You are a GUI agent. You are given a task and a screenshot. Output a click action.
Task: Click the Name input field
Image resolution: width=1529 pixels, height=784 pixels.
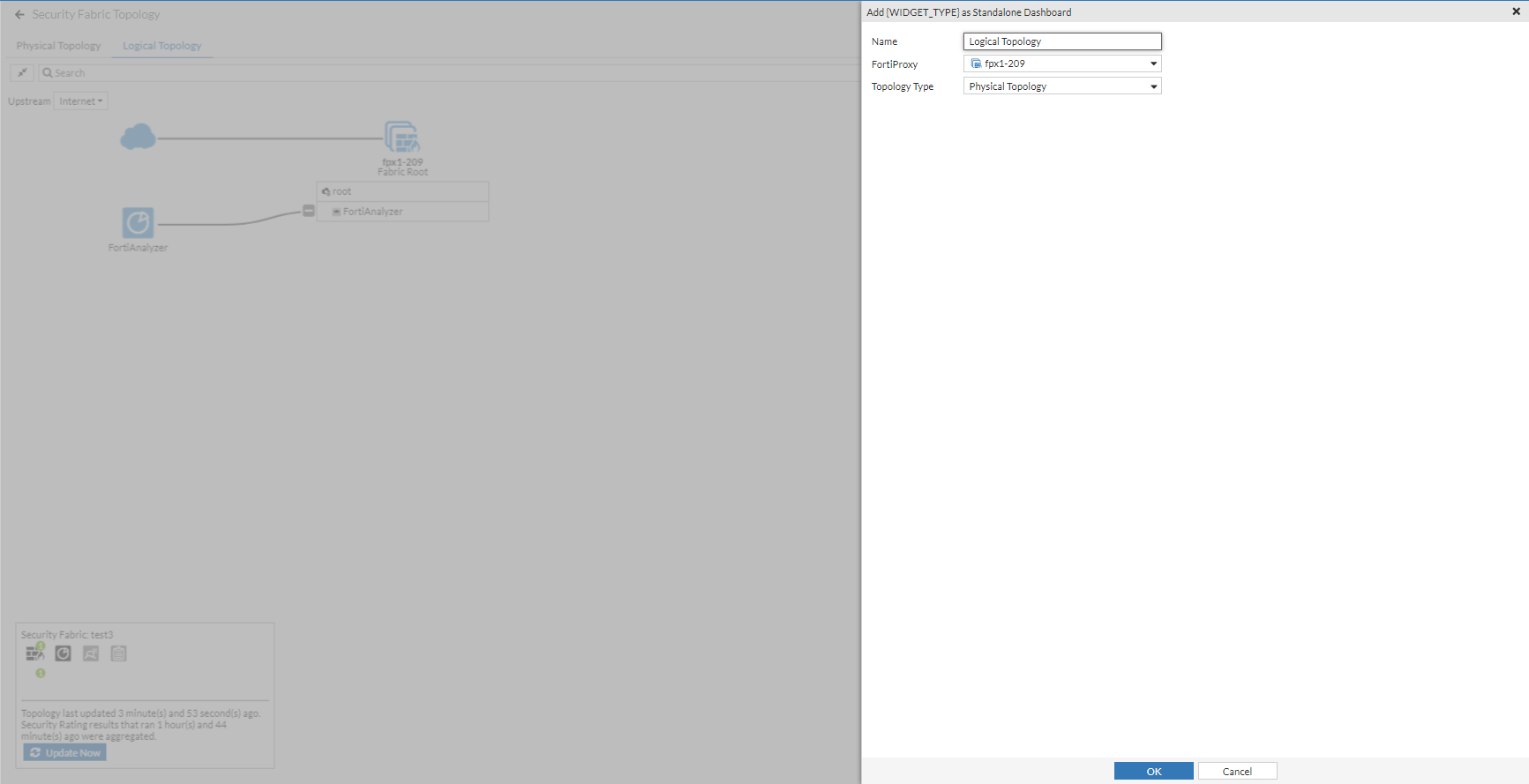coord(1062,41)
